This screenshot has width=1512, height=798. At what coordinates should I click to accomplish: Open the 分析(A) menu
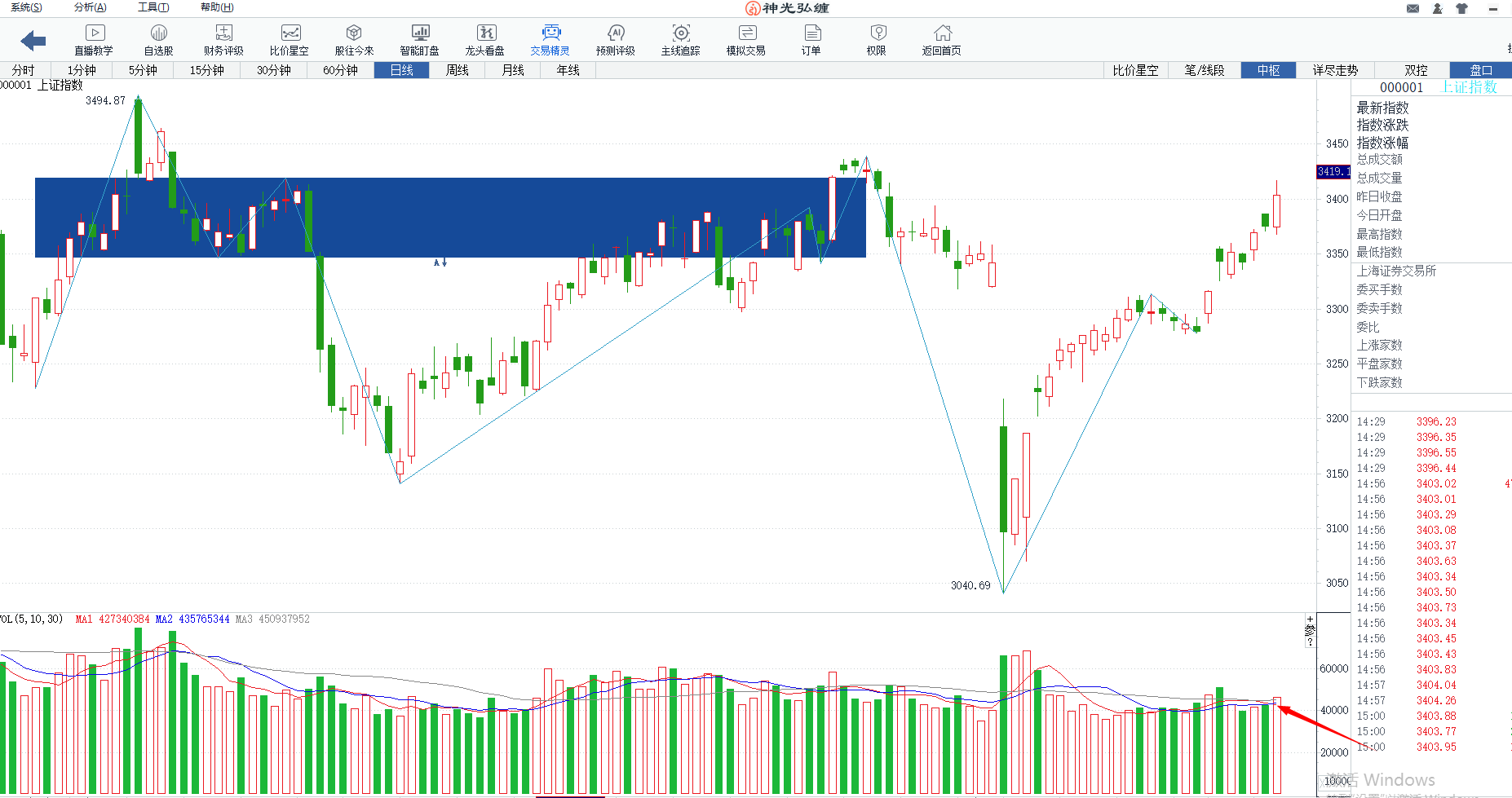pos(90,7)
